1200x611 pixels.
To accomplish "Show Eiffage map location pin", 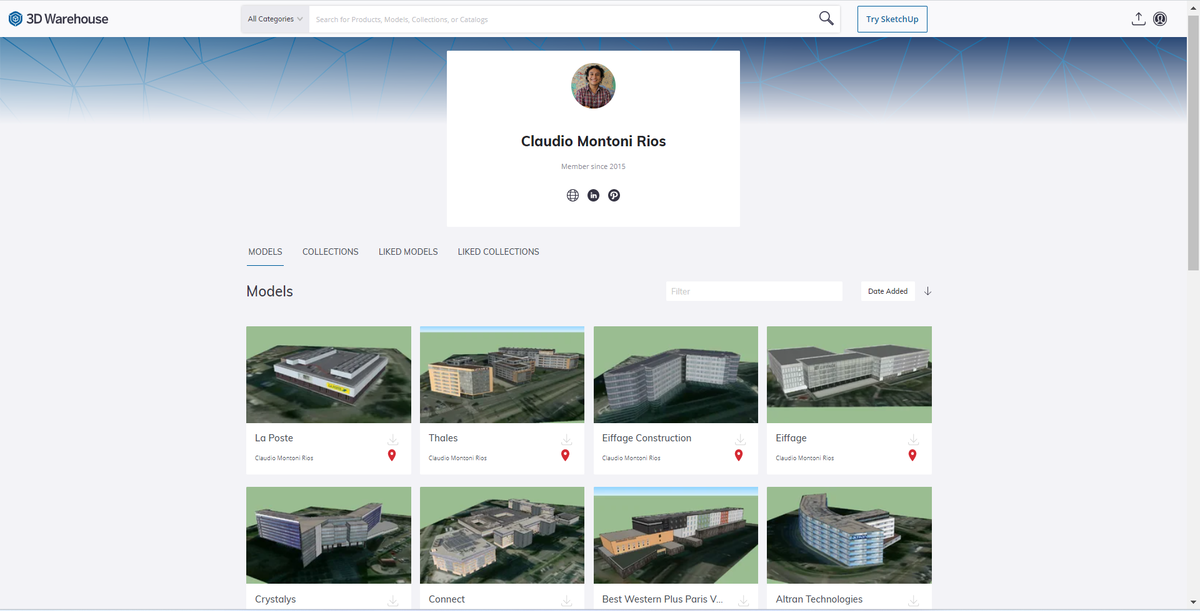I will tap(912, 456).
